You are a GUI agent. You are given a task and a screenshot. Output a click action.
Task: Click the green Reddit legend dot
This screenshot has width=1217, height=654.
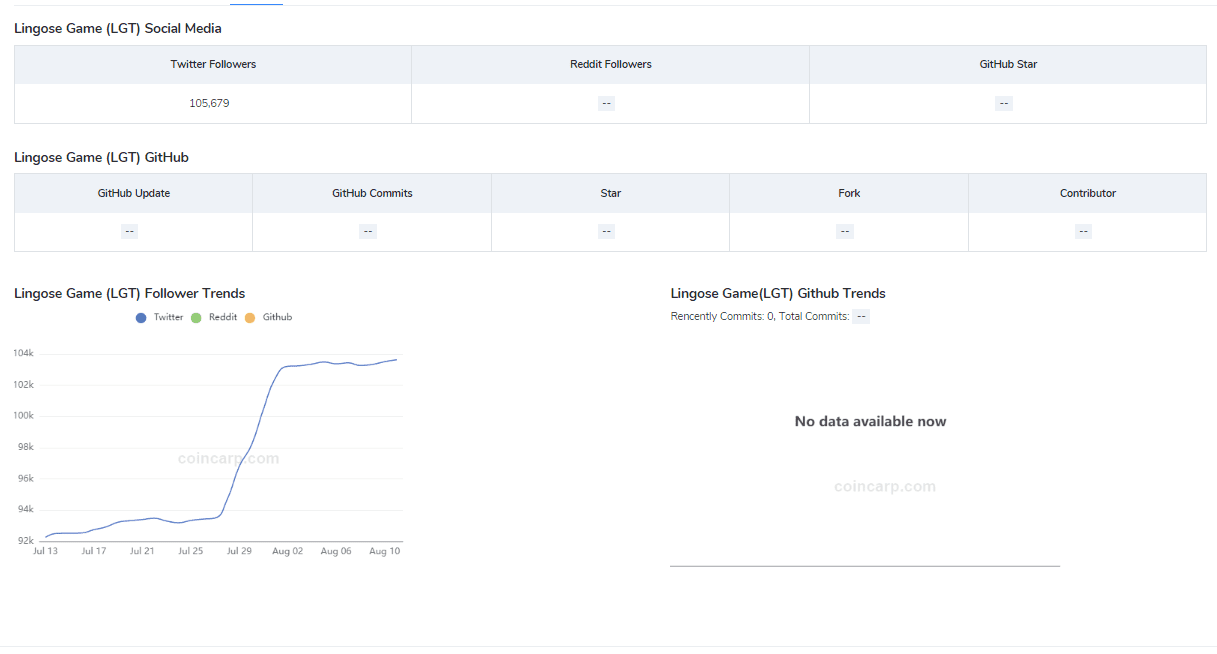click(x=196, y=318)
